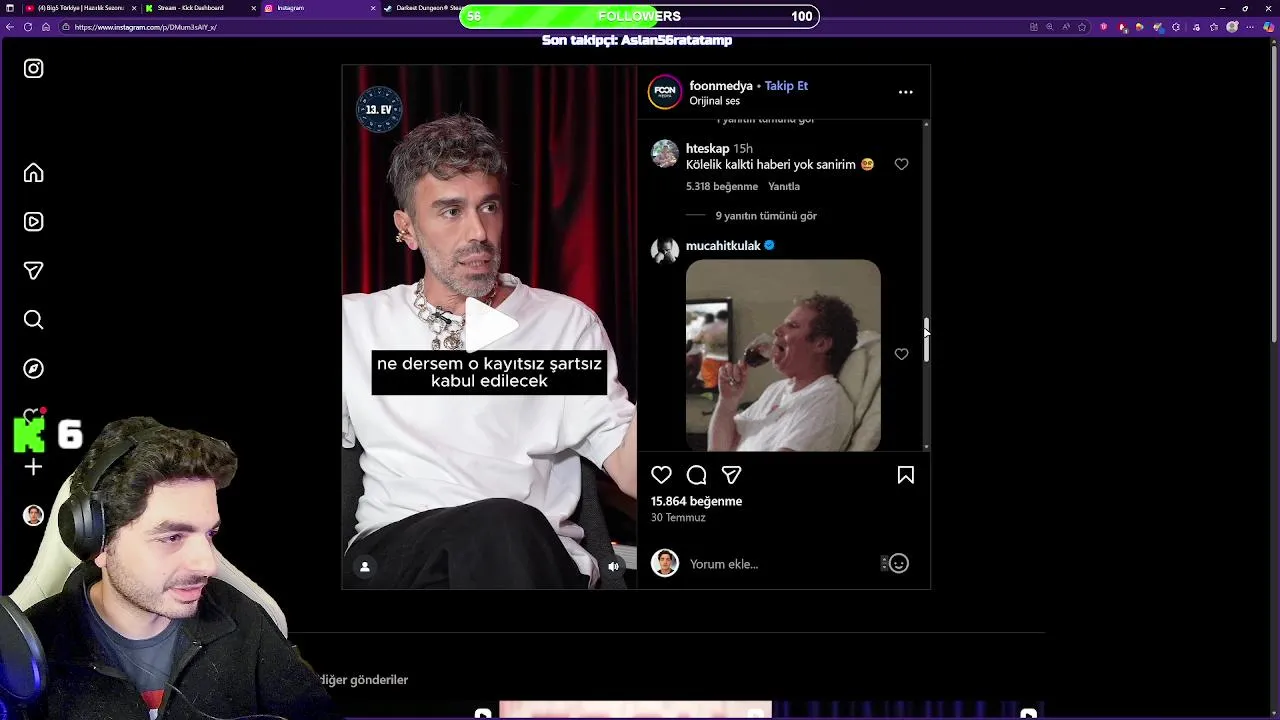Open browser zoom magnifier icon

(1050, 27)
